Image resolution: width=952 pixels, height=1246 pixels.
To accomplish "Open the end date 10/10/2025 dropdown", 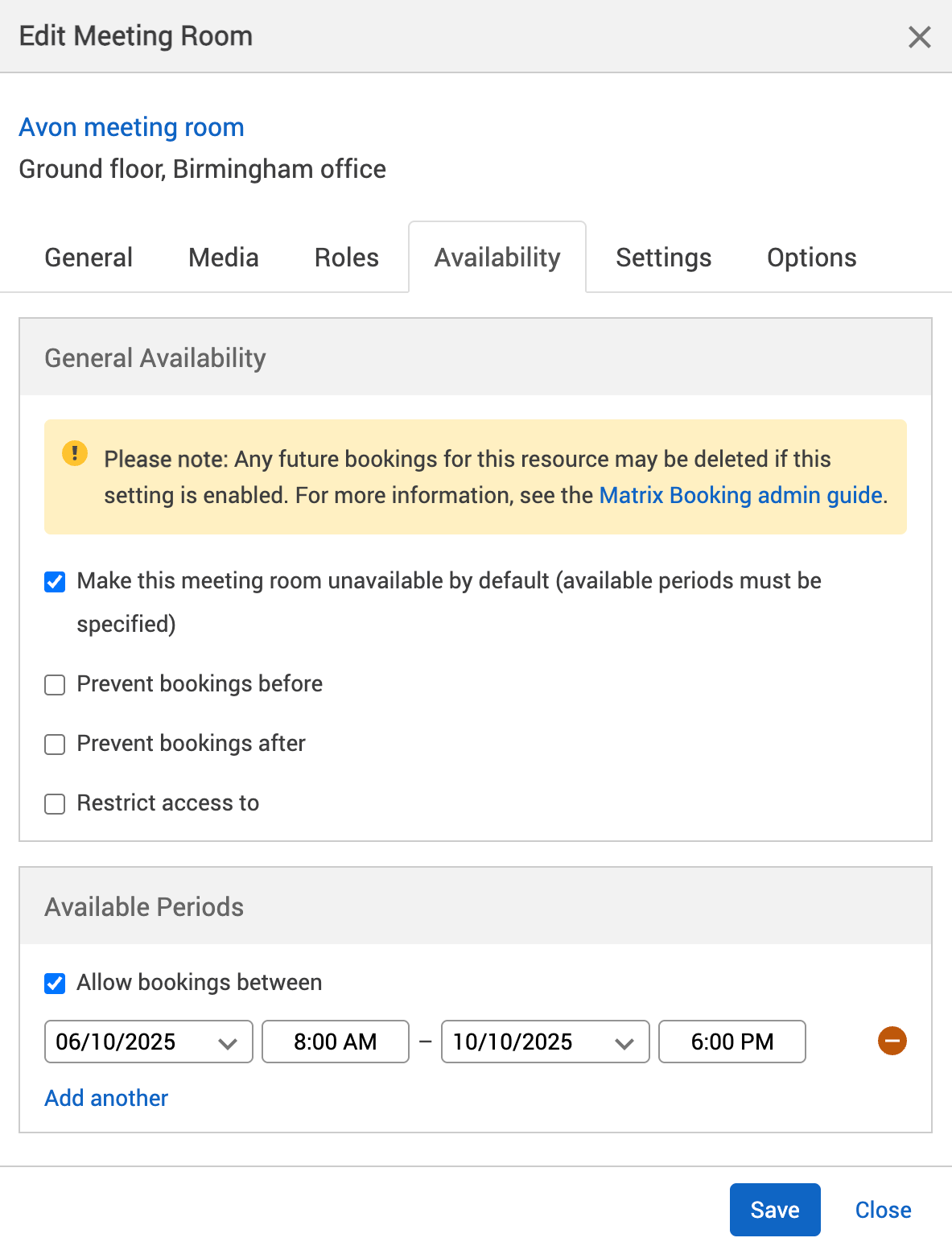I will [624, 1041].
